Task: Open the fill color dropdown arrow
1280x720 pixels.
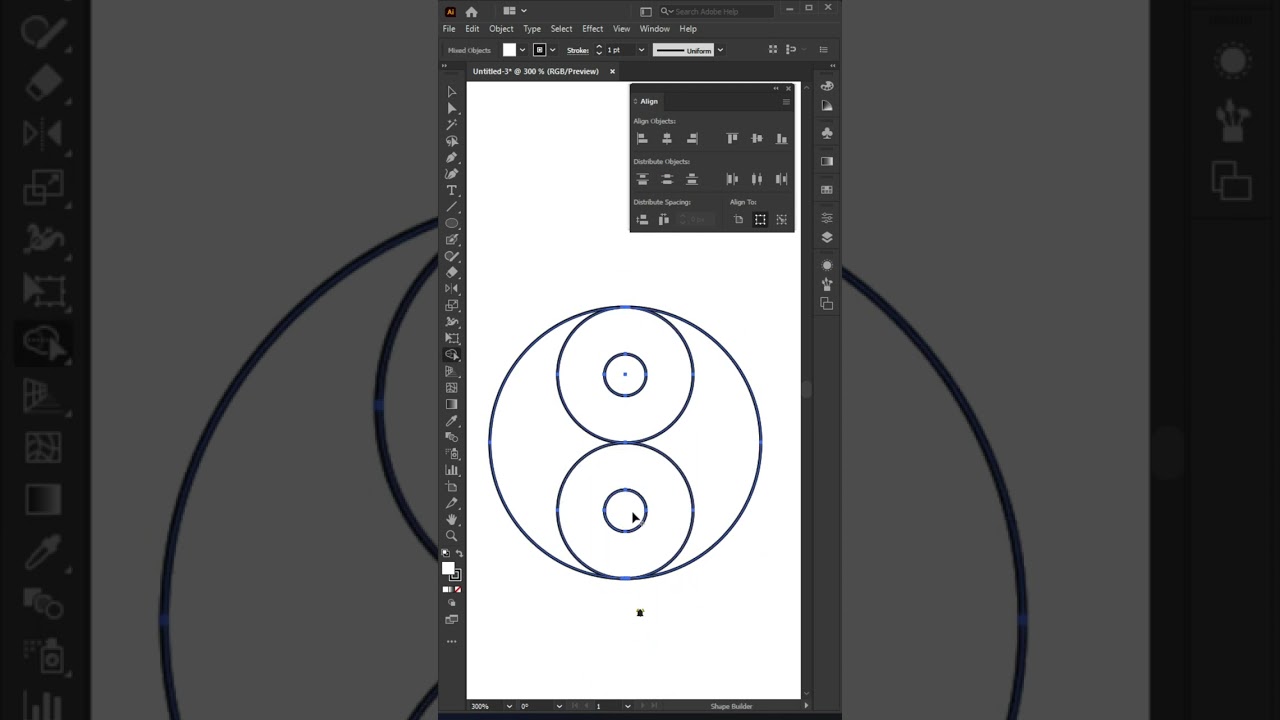Action: coord(522,50)
